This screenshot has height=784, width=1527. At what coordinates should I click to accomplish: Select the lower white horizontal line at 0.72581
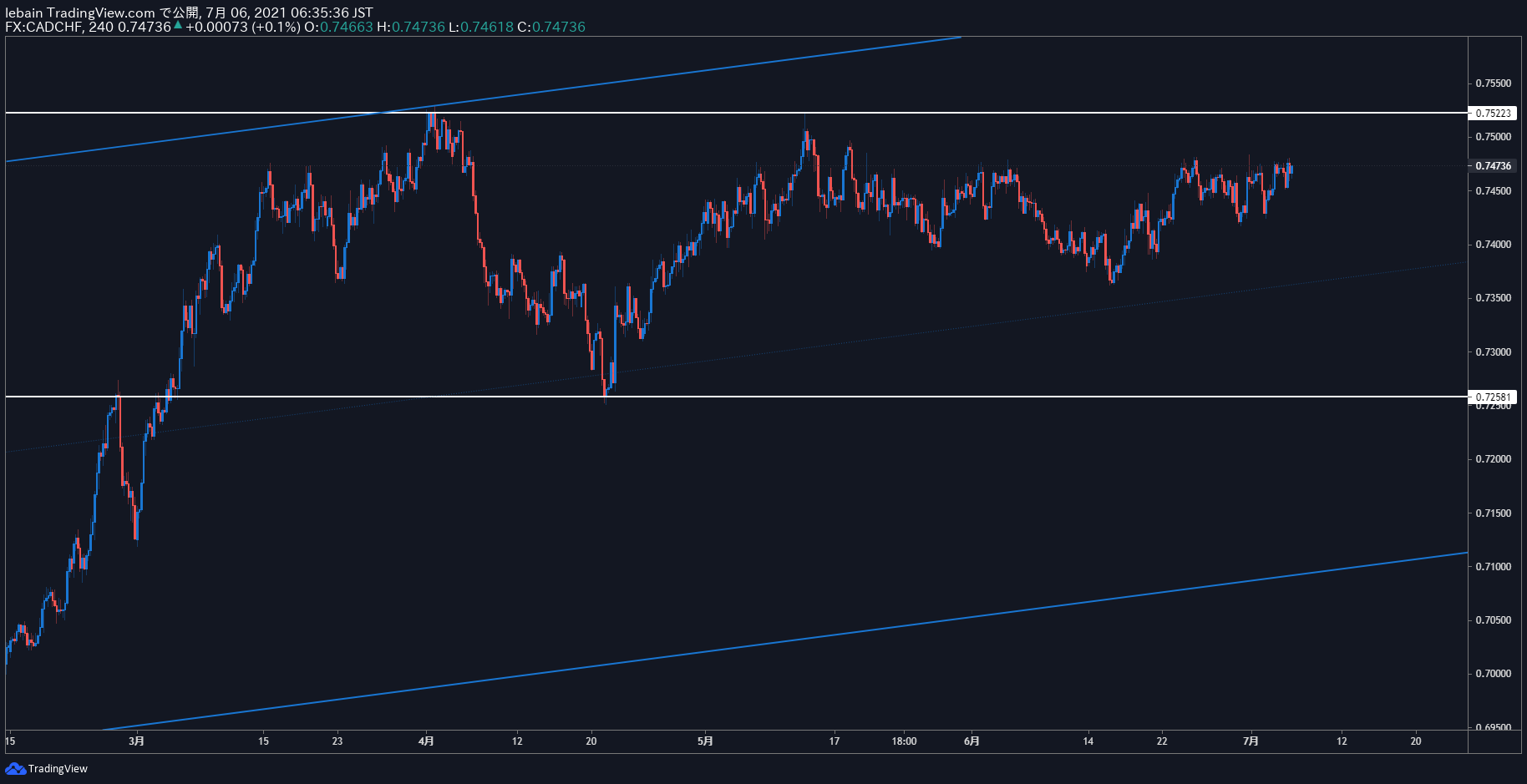coord(735,397)
